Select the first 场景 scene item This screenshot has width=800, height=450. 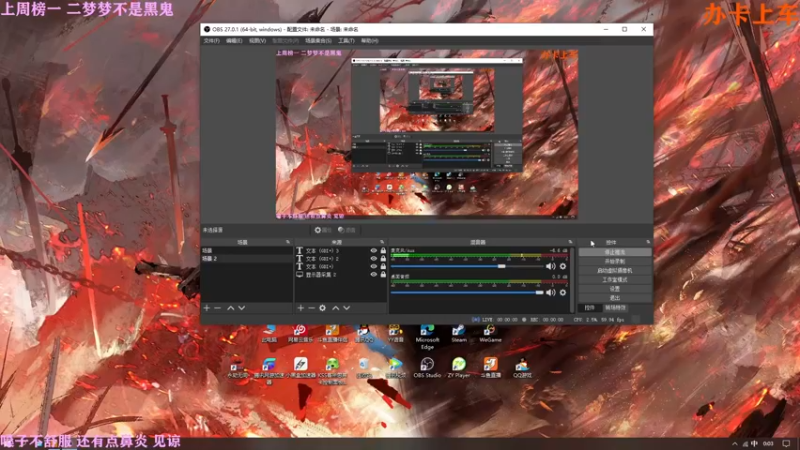point(247,251)
